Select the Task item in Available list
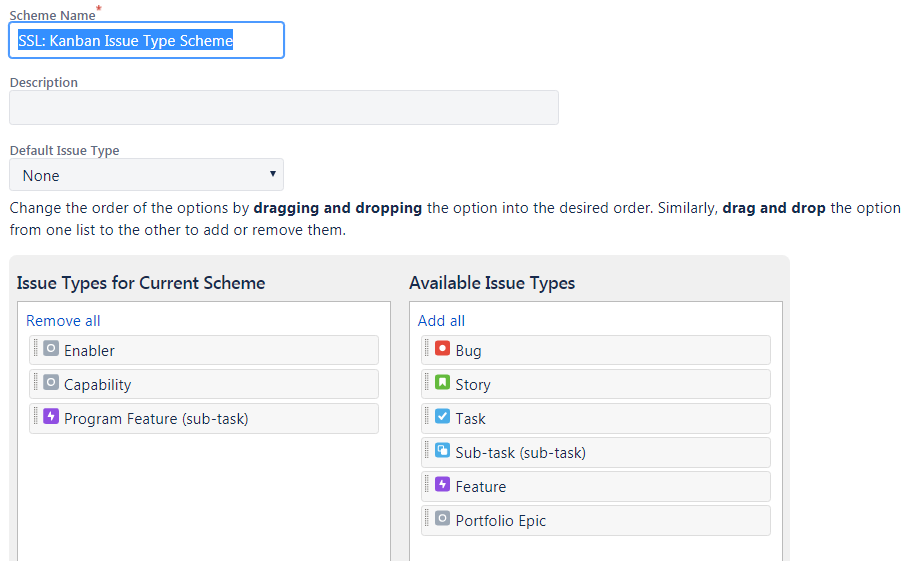Image resolution: width=916 pixels, height=561 pixels. (x=600, y=419)
